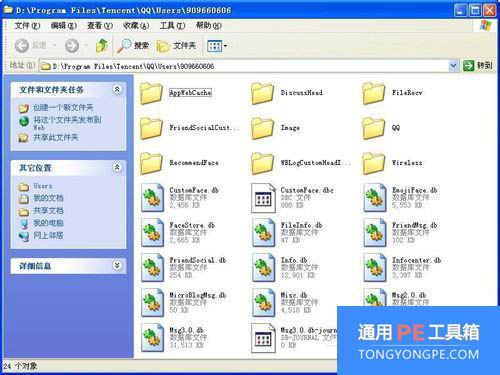Select the EmojiFace.db file icon
This screenshot has width=500, height=375.
tap(375, 198)
